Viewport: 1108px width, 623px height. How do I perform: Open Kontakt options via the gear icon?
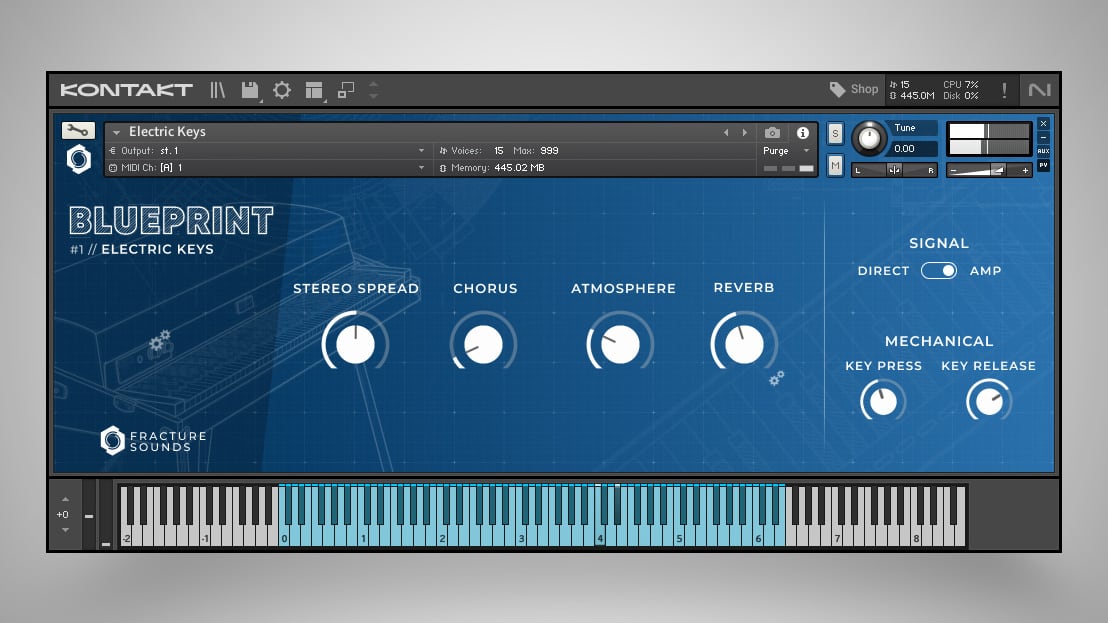click(x=281, y=89)
